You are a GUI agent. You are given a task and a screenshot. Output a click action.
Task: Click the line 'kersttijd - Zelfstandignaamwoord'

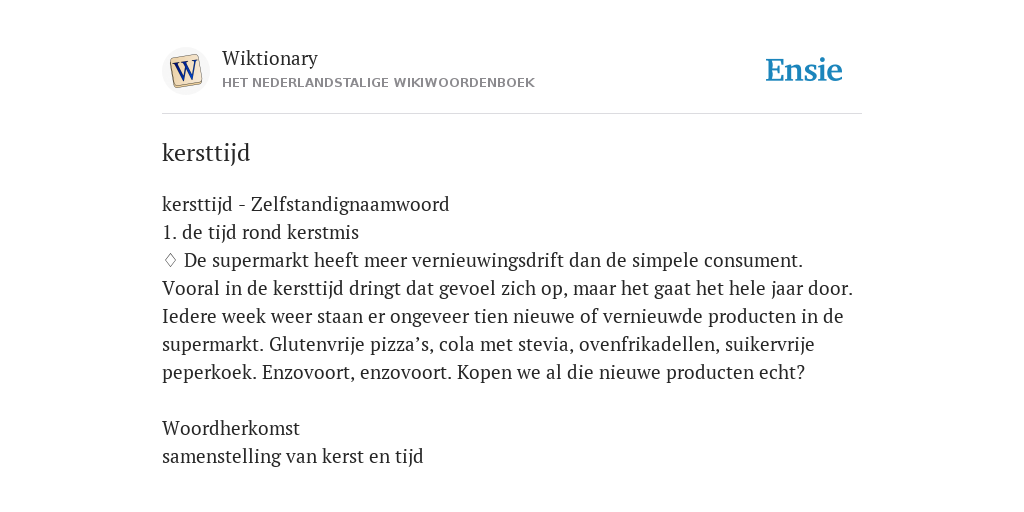point(306,204)
